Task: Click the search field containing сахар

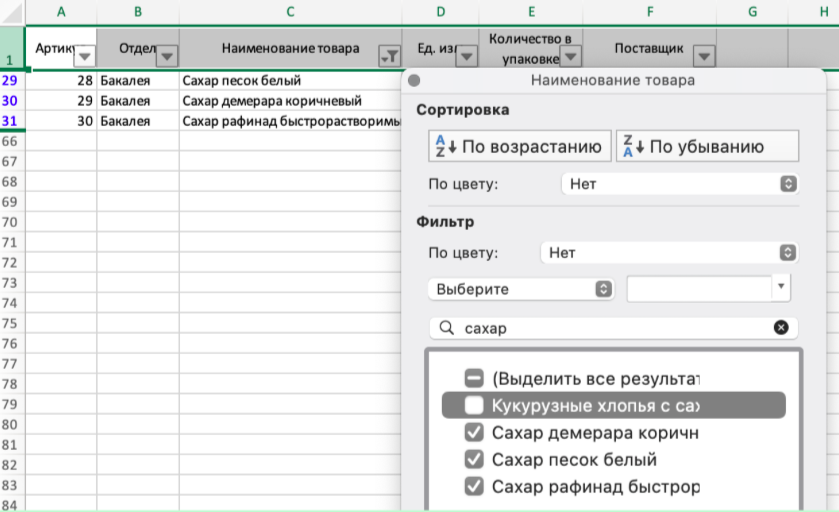Action: tap(613, 328)
